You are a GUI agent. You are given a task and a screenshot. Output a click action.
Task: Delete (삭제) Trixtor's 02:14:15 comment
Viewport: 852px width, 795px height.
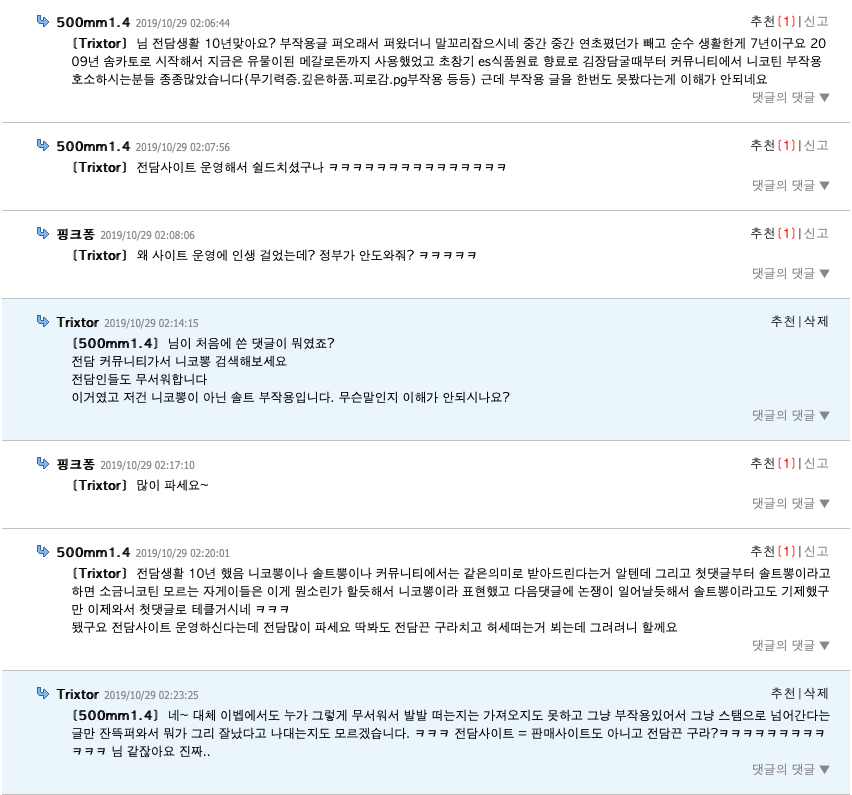point(816,321)
